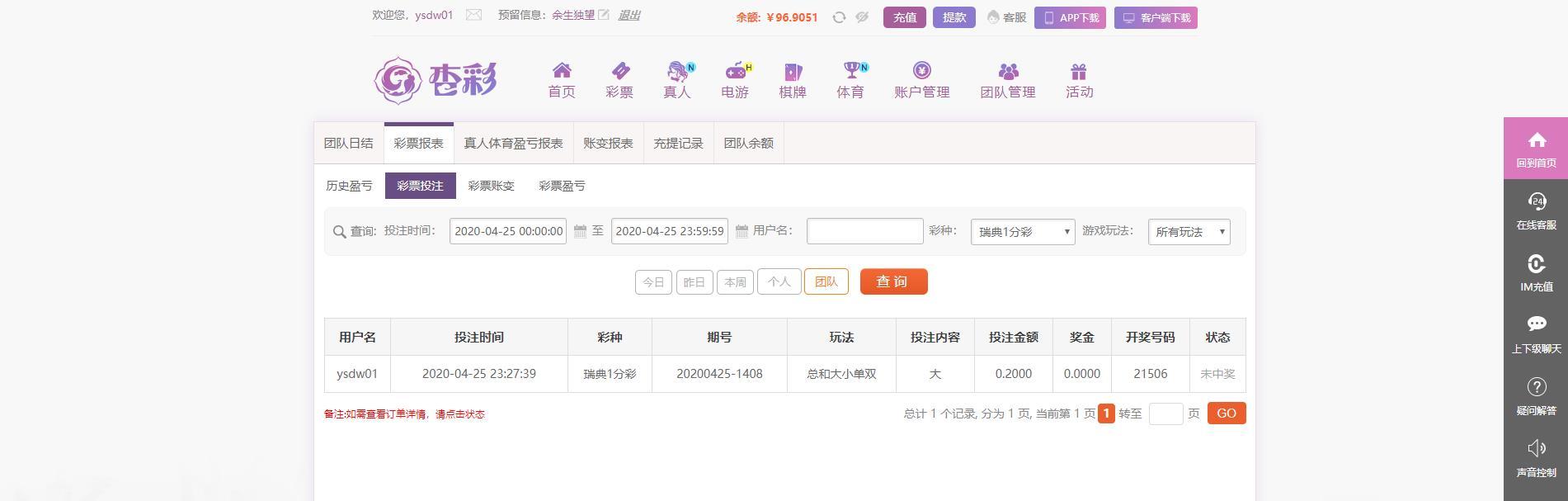Open 上下级聊天 chat from the sidebar

[x=1536, y=334]
